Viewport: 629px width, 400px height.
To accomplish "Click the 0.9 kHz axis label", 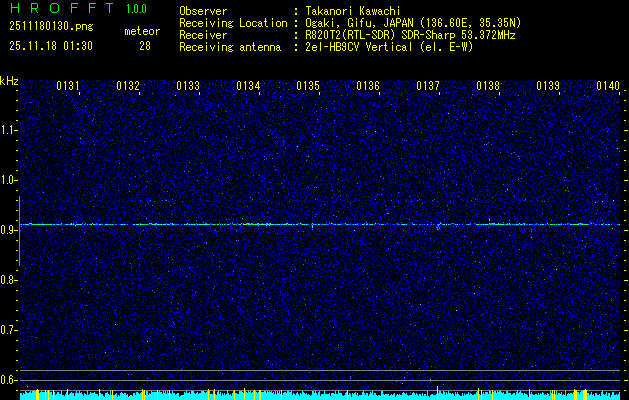I will pyautogui.click(x=8, y=230).
